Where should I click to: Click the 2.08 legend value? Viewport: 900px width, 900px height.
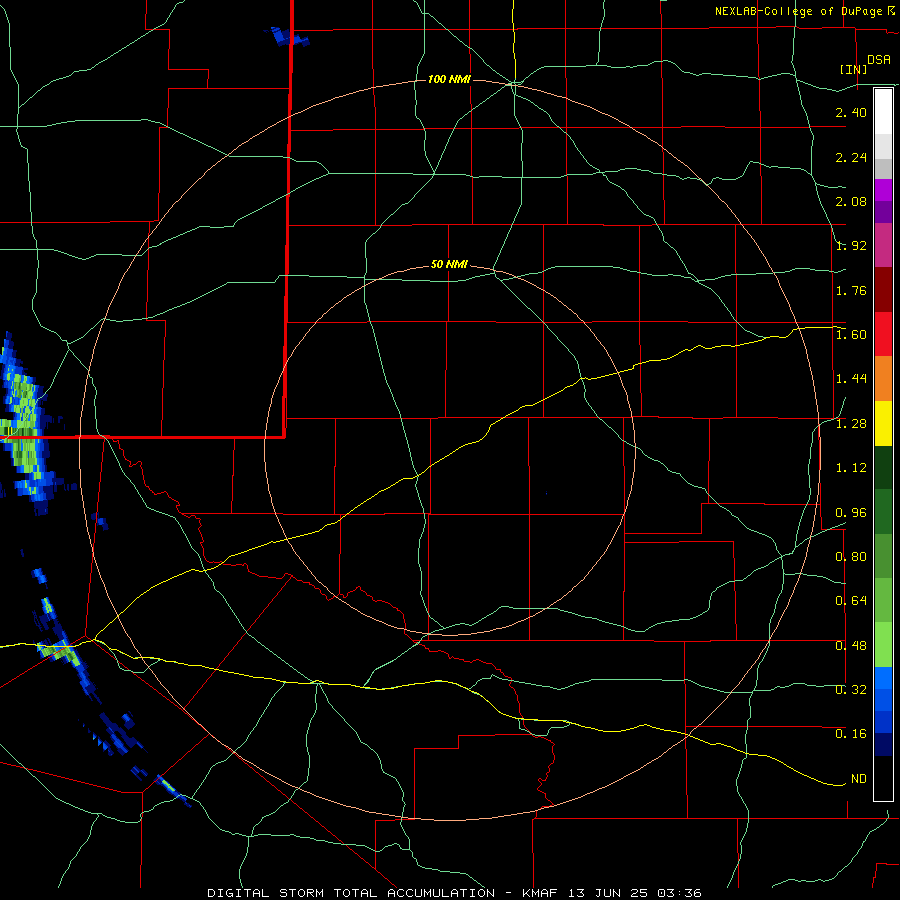(851, 201)
